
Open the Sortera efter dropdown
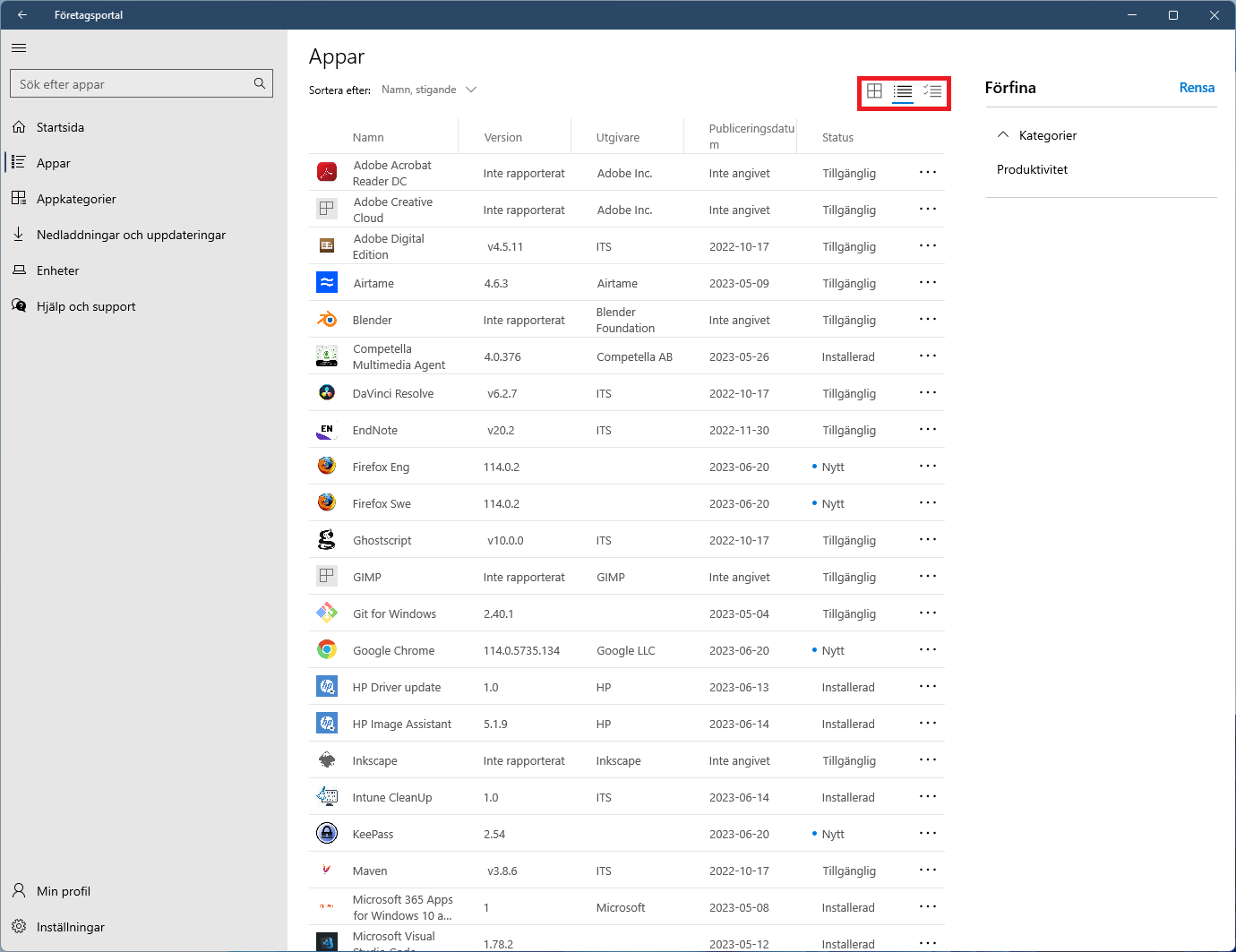point(429,90)
